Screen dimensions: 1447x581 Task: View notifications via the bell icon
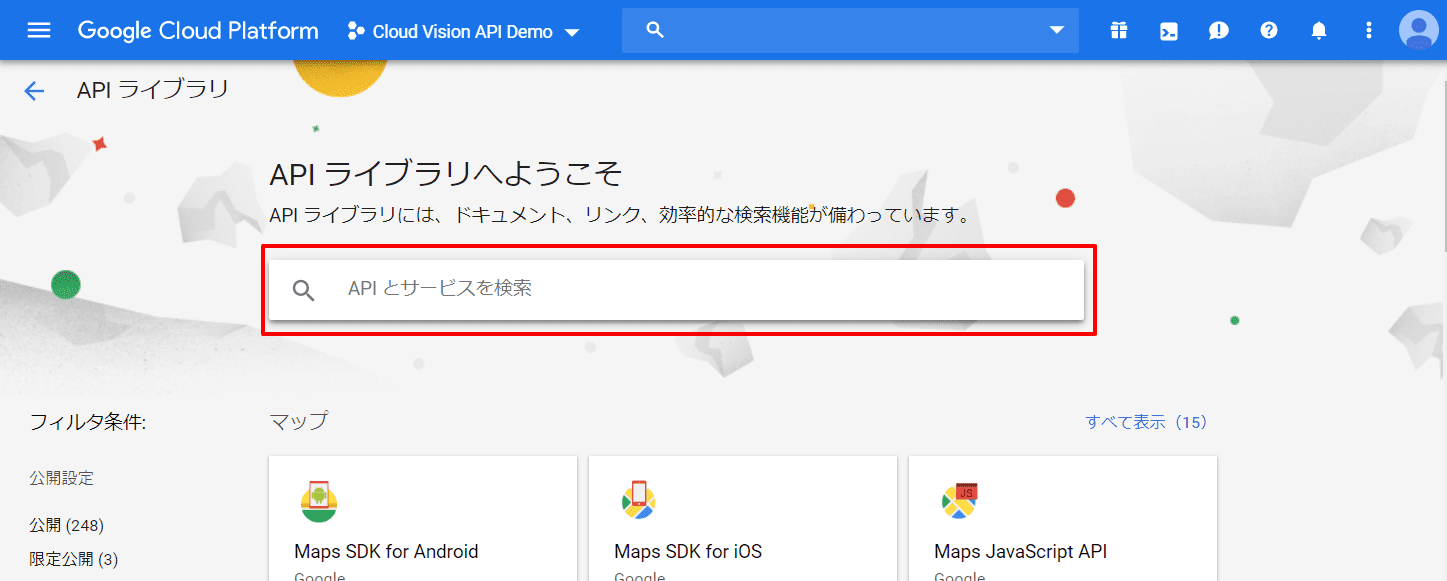(x=1318, y=30)
